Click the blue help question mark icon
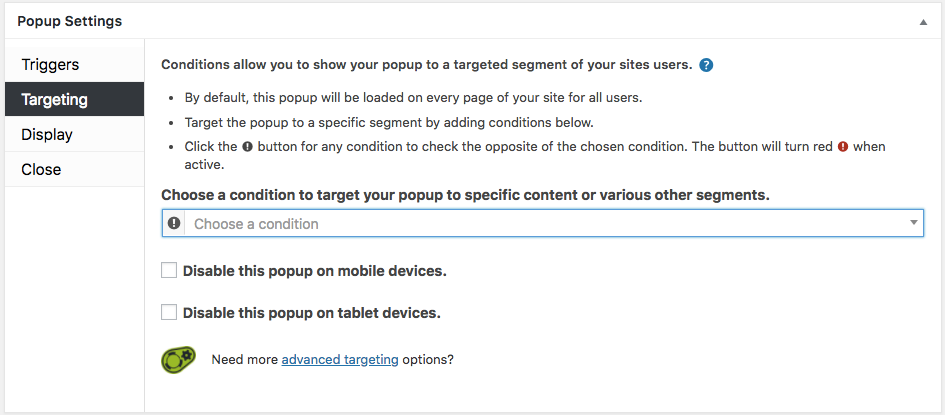The image size is (945, 415). (706, 65)
